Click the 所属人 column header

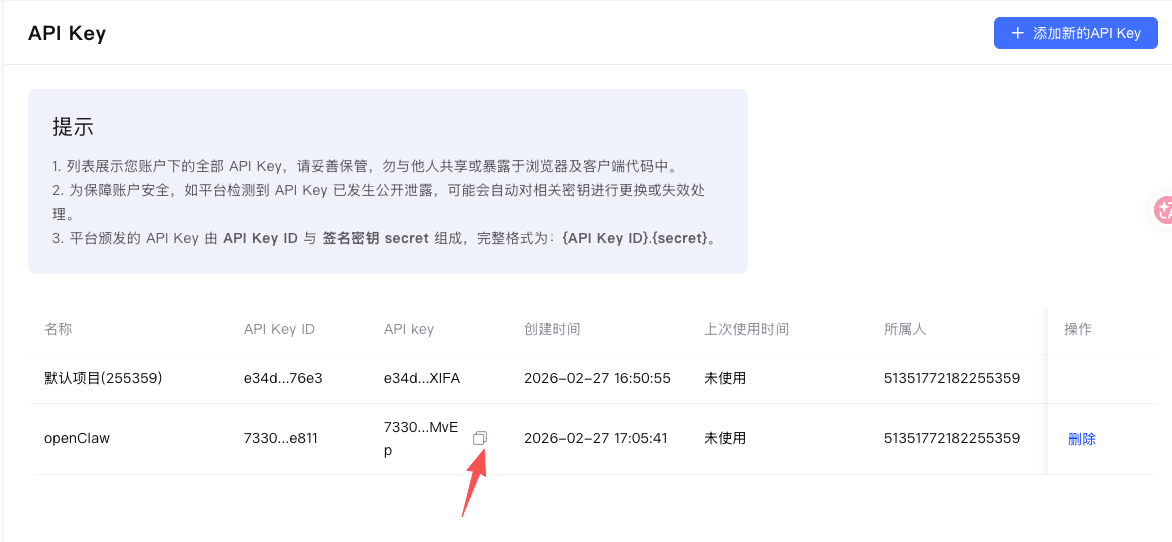[904, 329]
